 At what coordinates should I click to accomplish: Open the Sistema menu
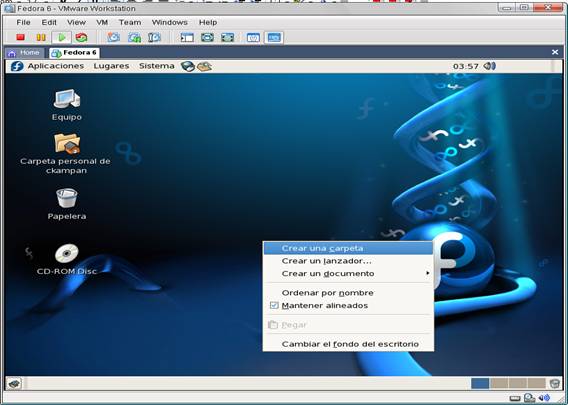click(x=156, y=66)
